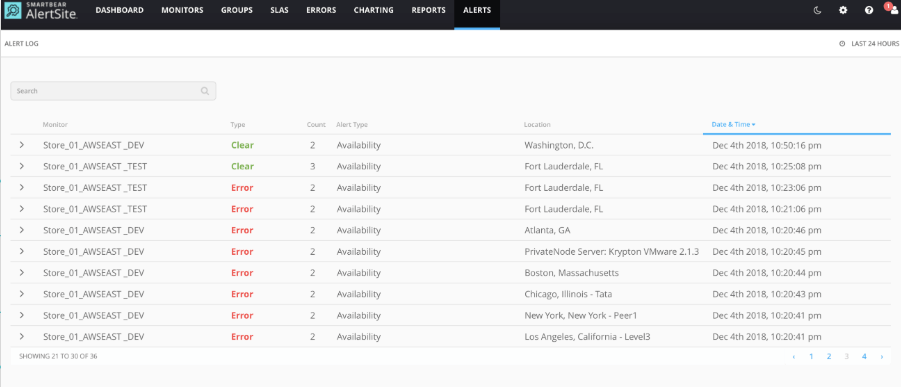This screenshot has height=387, width=901.
Task: Open the Monitors tab
Action: click(x=182, y=10)
